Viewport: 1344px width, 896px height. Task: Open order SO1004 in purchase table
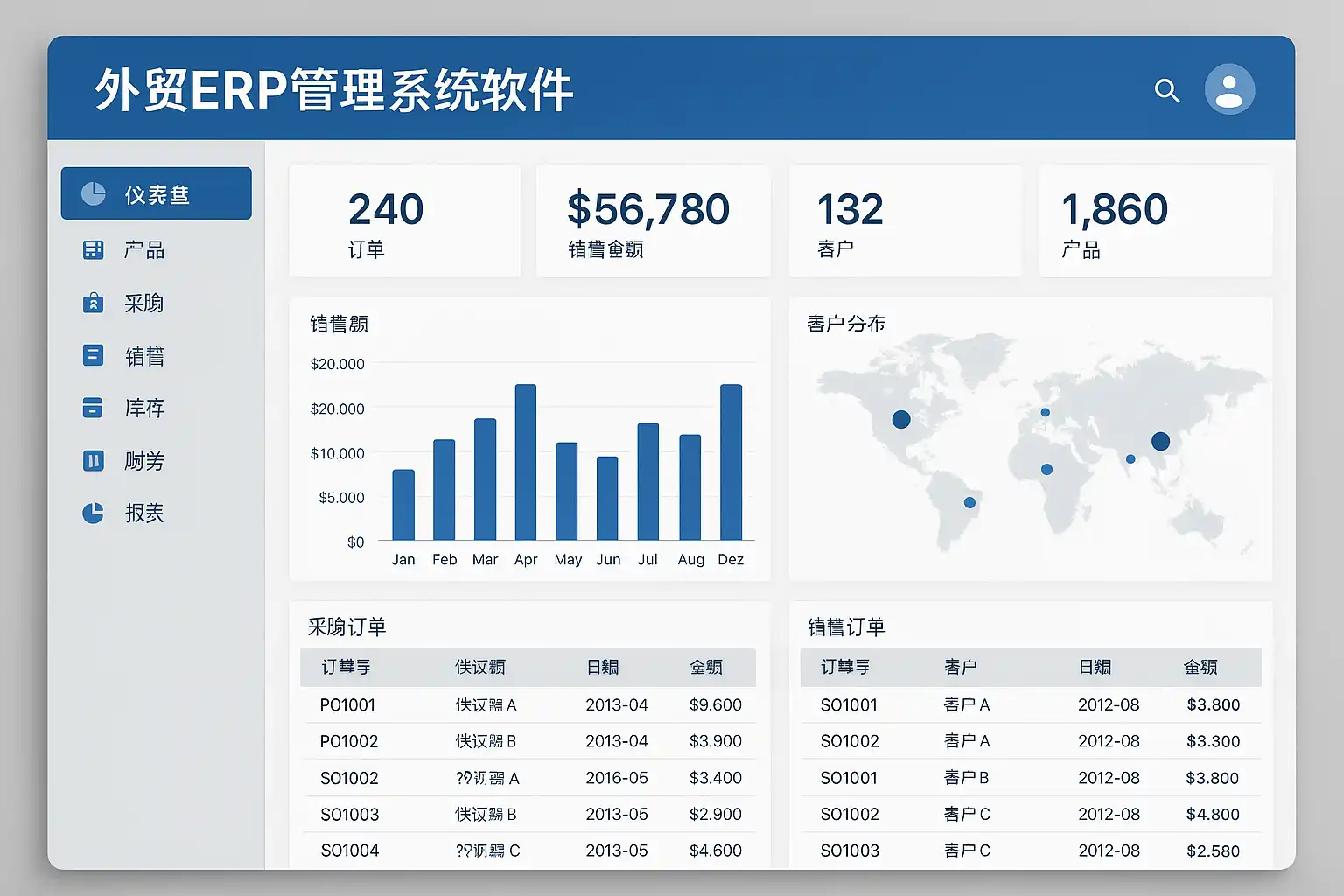[x=350, y=850]
